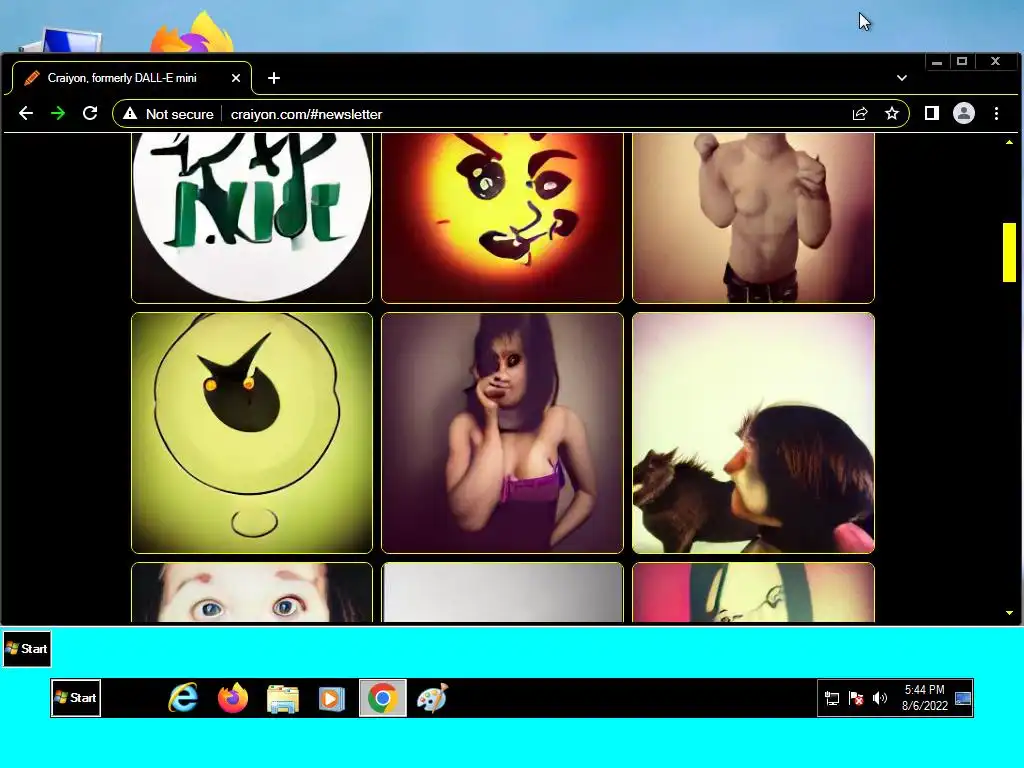
Task: Click the clock showing 5:44 PM
Action: point(925,697)
